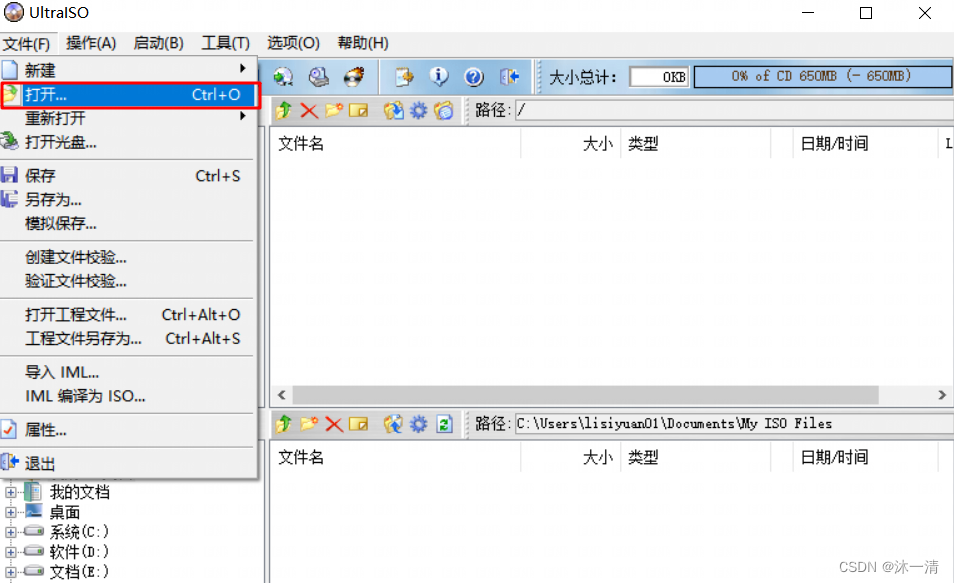Image resolution: width=954 pixels, height=583 pixels.
Task: Click the burn CD image flame icon
Action: point(353,77)
